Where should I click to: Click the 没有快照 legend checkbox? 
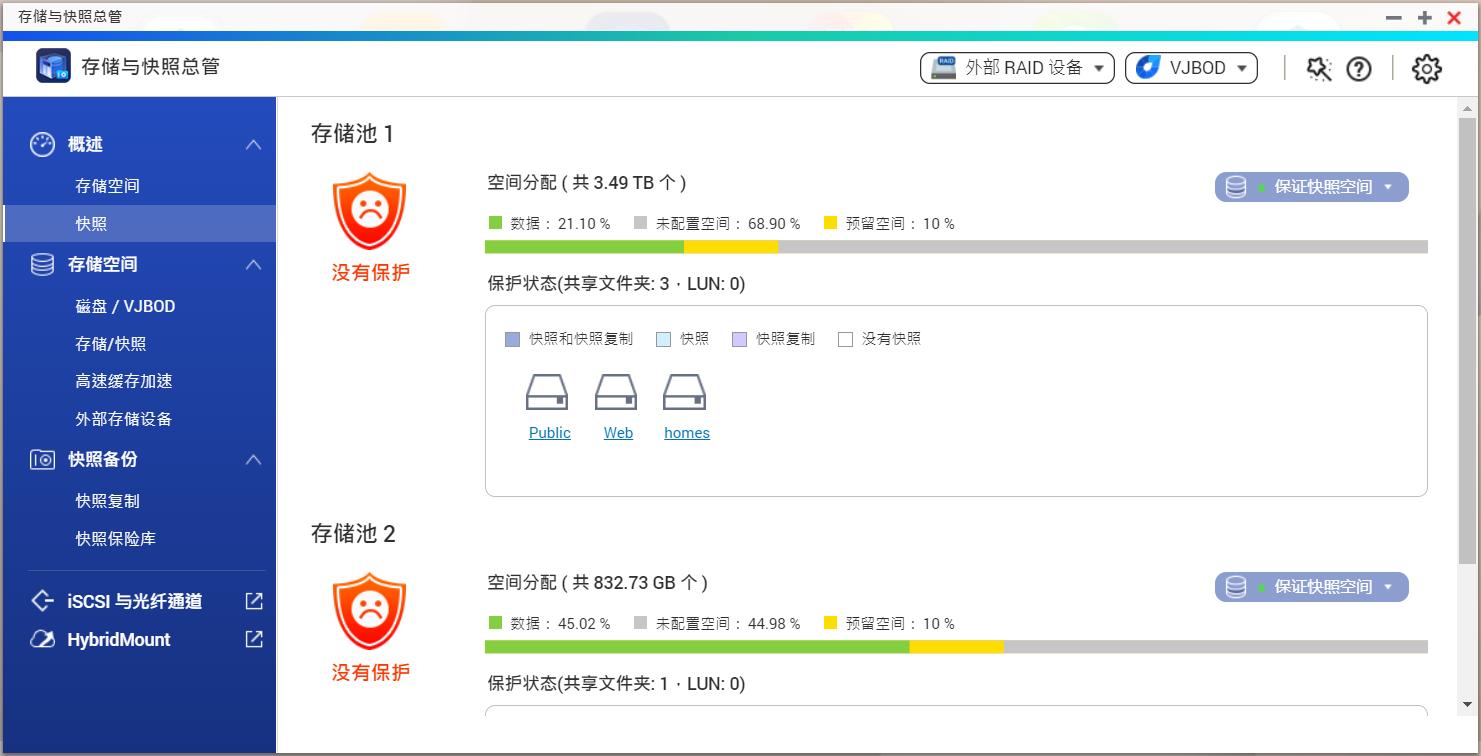[844, 339]
